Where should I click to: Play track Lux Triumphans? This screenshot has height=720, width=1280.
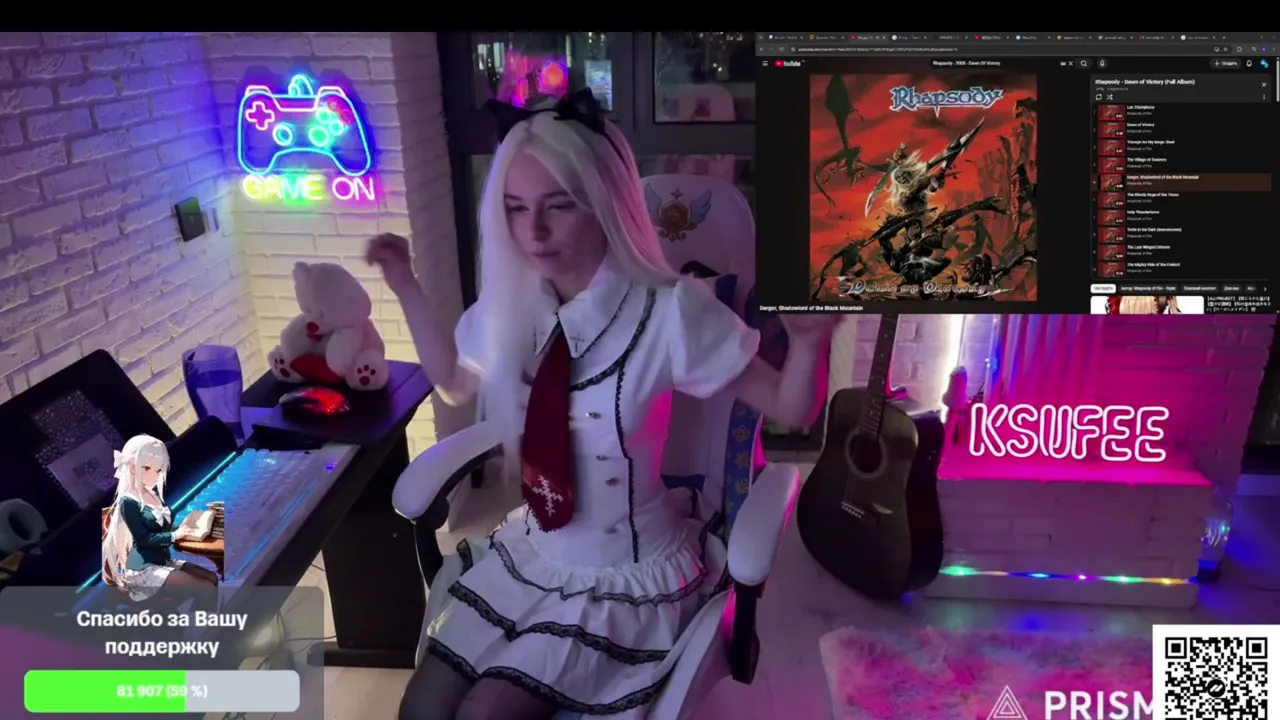coord(1181,112)
